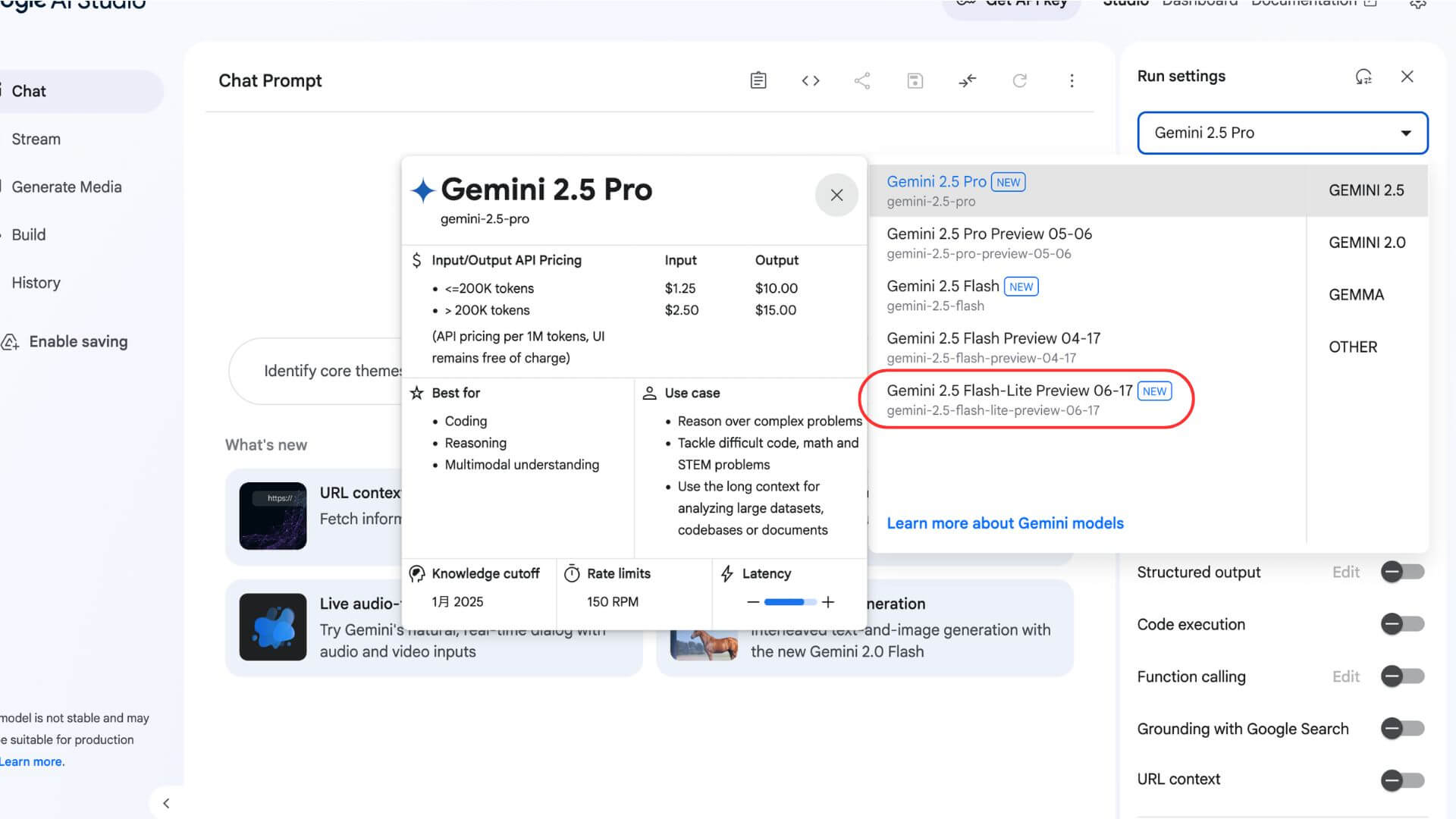Screen dimensions: 1456x819
Task: Toggle URL context switch
Action: 1403,780
